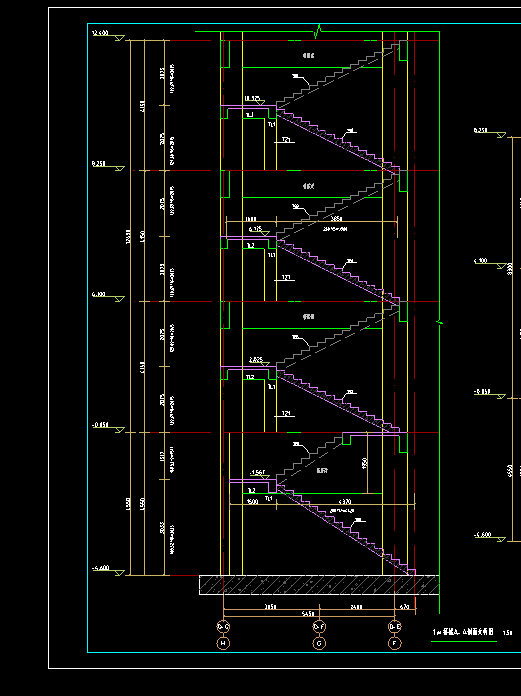The height and width of the screenshot is (696, 521).
Task: Select the left-side -0.050 elevation marker
Action: click(x=108, y=427)
